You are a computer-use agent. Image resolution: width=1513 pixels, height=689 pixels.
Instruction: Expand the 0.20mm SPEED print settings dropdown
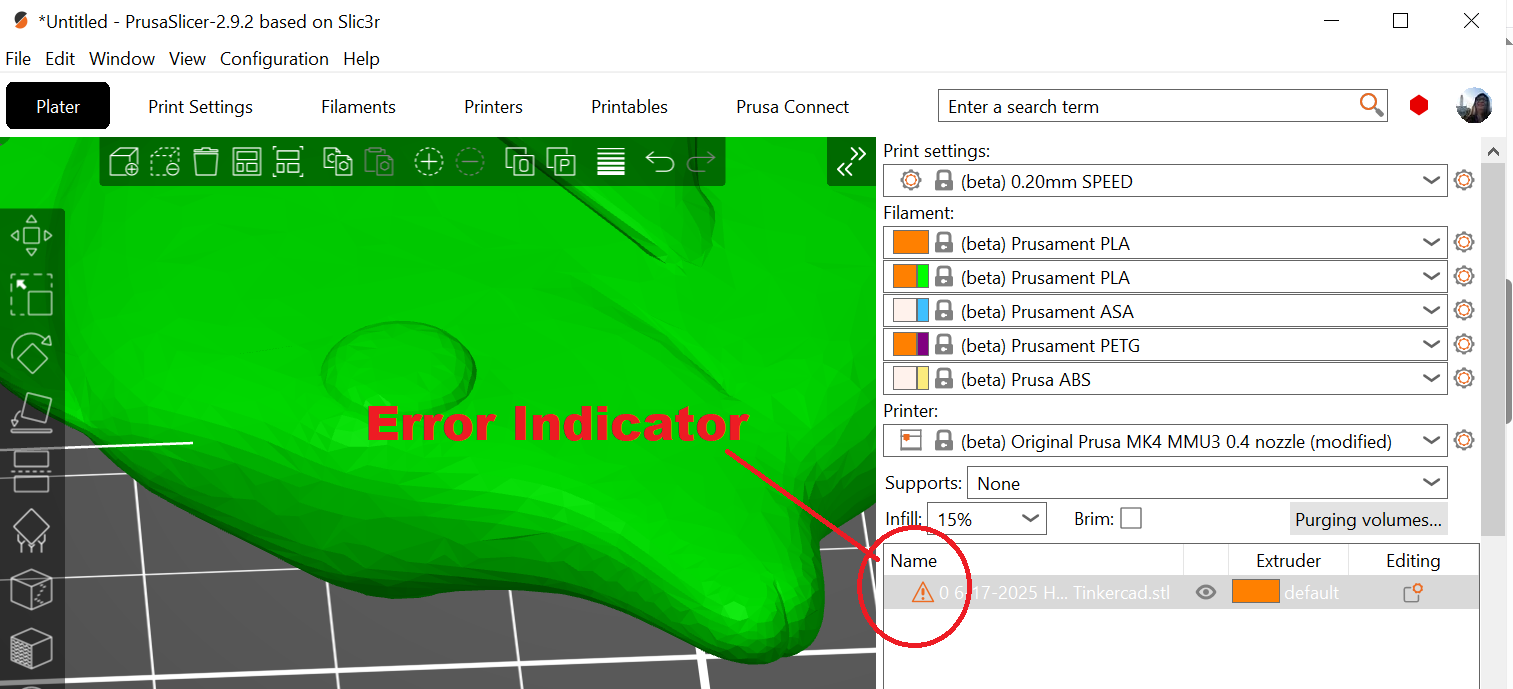pyautogui.click(x=1431, y=181)
